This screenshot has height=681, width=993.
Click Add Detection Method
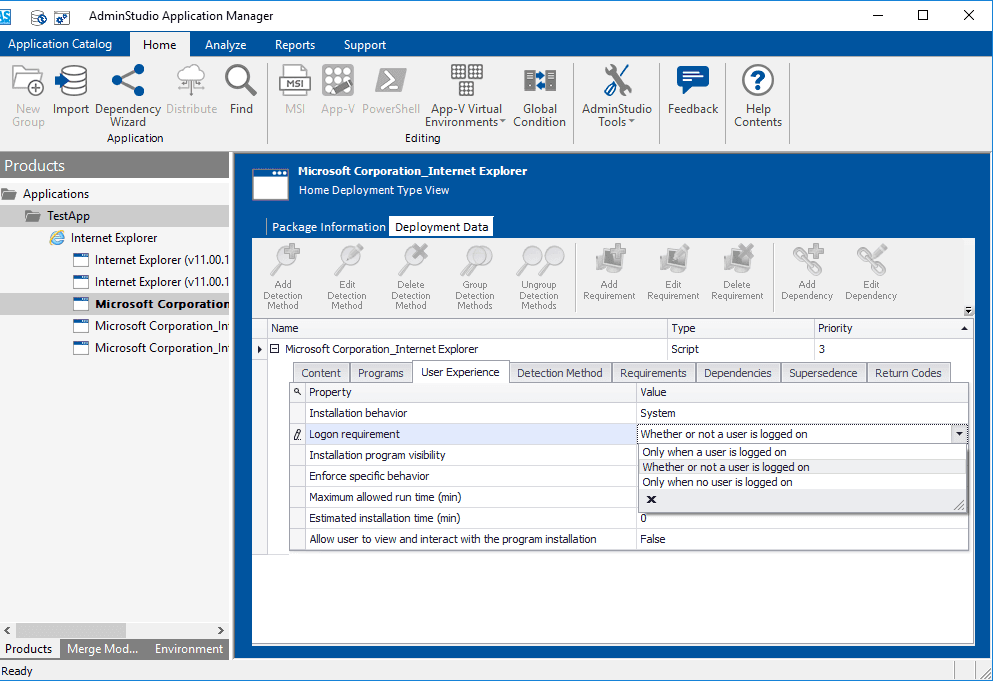tap(283, 277)
